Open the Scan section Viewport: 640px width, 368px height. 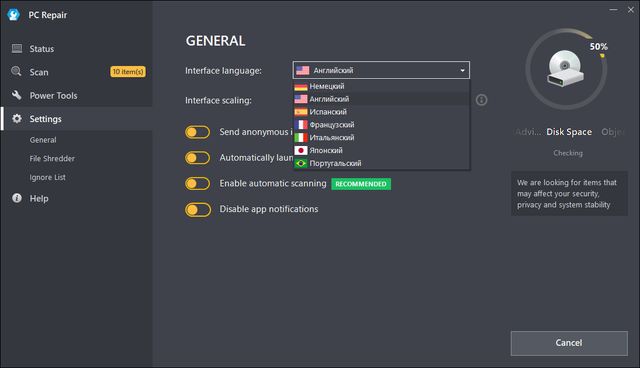coord(77,72)
